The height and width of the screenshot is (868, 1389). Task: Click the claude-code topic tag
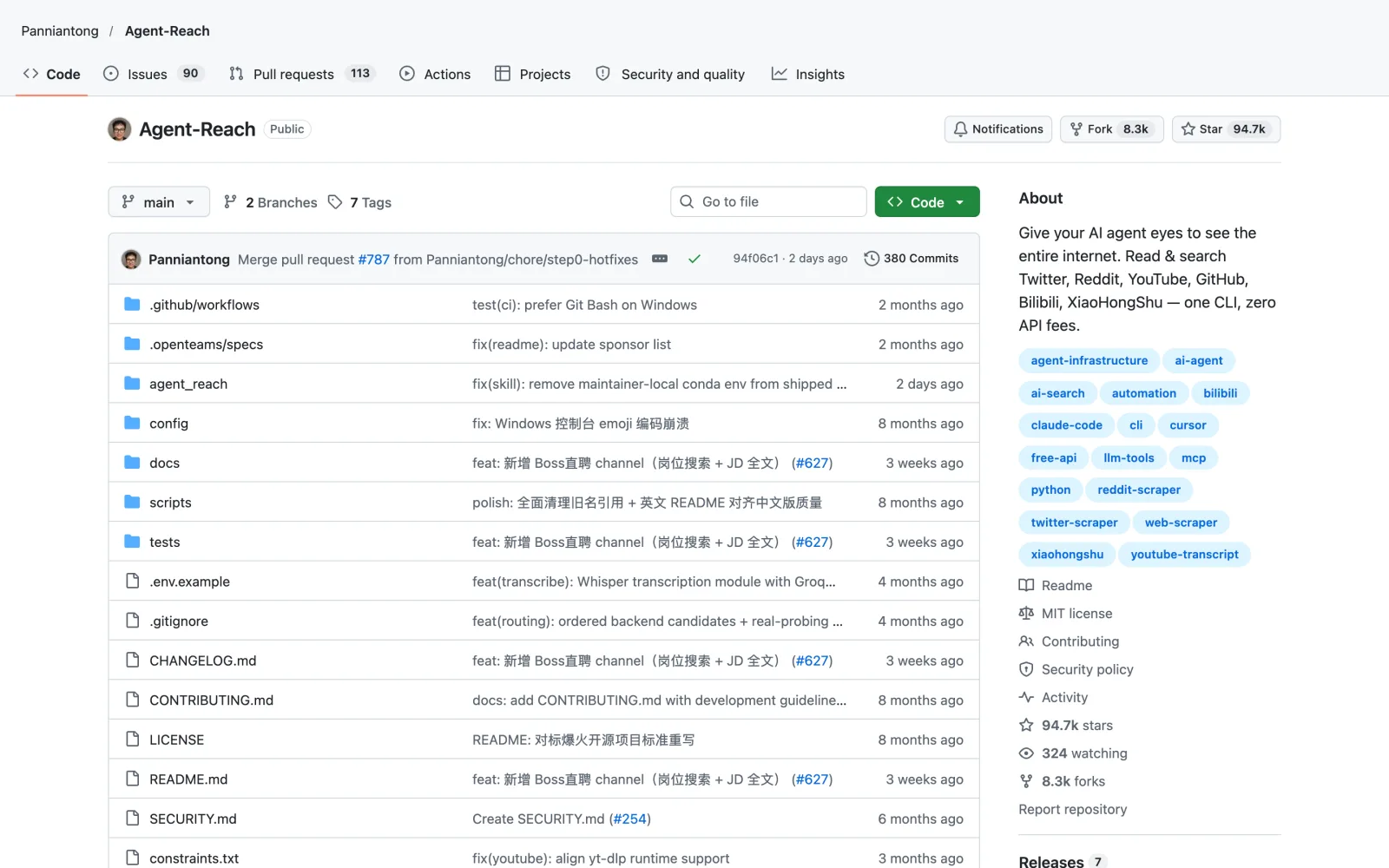[x=1066, y=425]
